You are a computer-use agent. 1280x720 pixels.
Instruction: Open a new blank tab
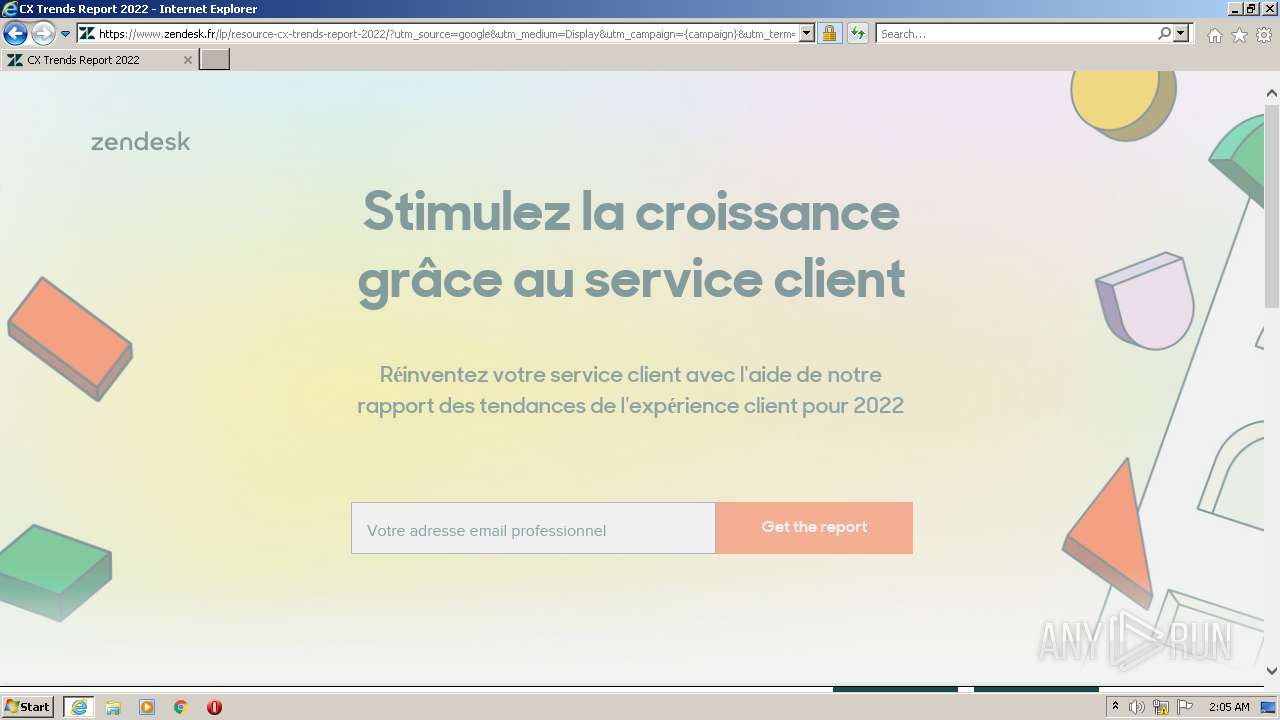[x=215, y=60]
